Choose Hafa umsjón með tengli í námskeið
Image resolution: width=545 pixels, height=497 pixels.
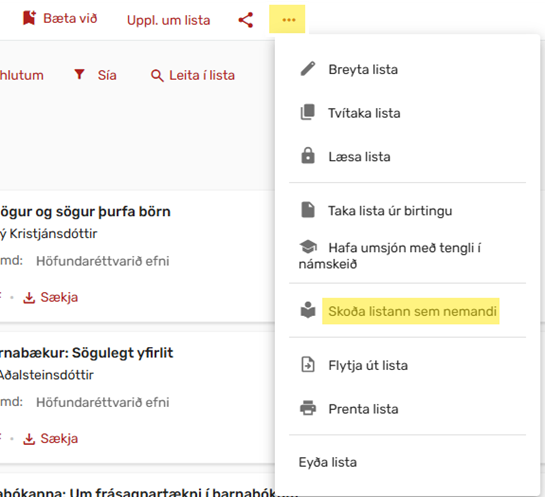point(390,255)
